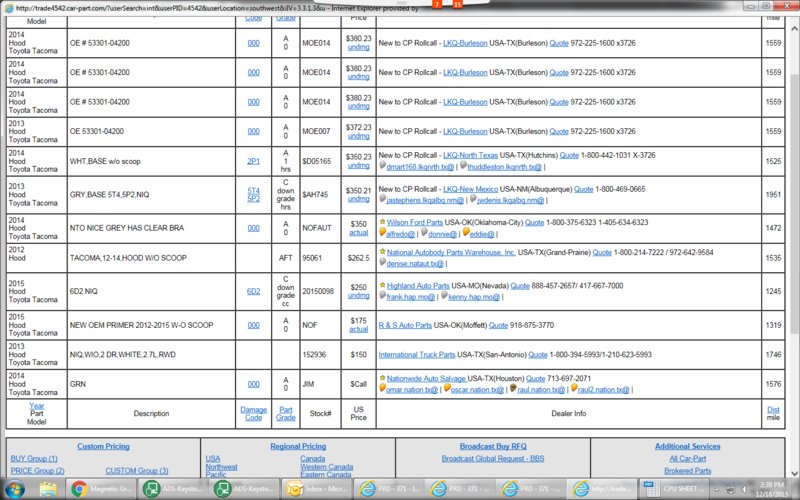Open Broadcast Buy RFQ link
This screenshot has width=800, height=500.
tap(493, 446)
